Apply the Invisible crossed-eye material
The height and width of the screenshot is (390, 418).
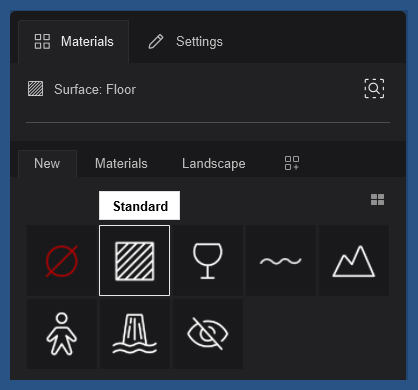208,334
